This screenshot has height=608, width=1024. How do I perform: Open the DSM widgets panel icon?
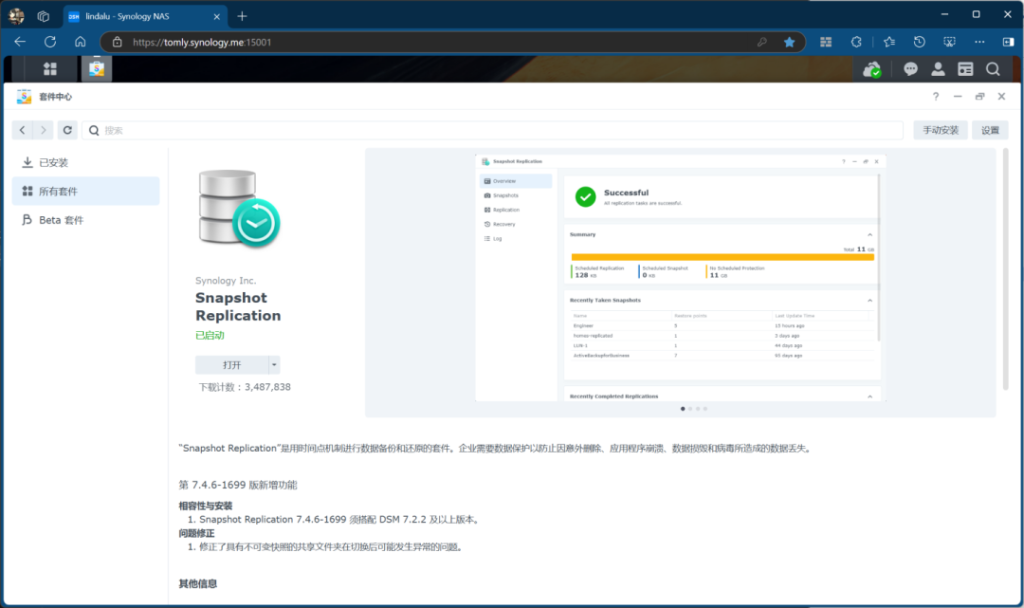[965, 69]
